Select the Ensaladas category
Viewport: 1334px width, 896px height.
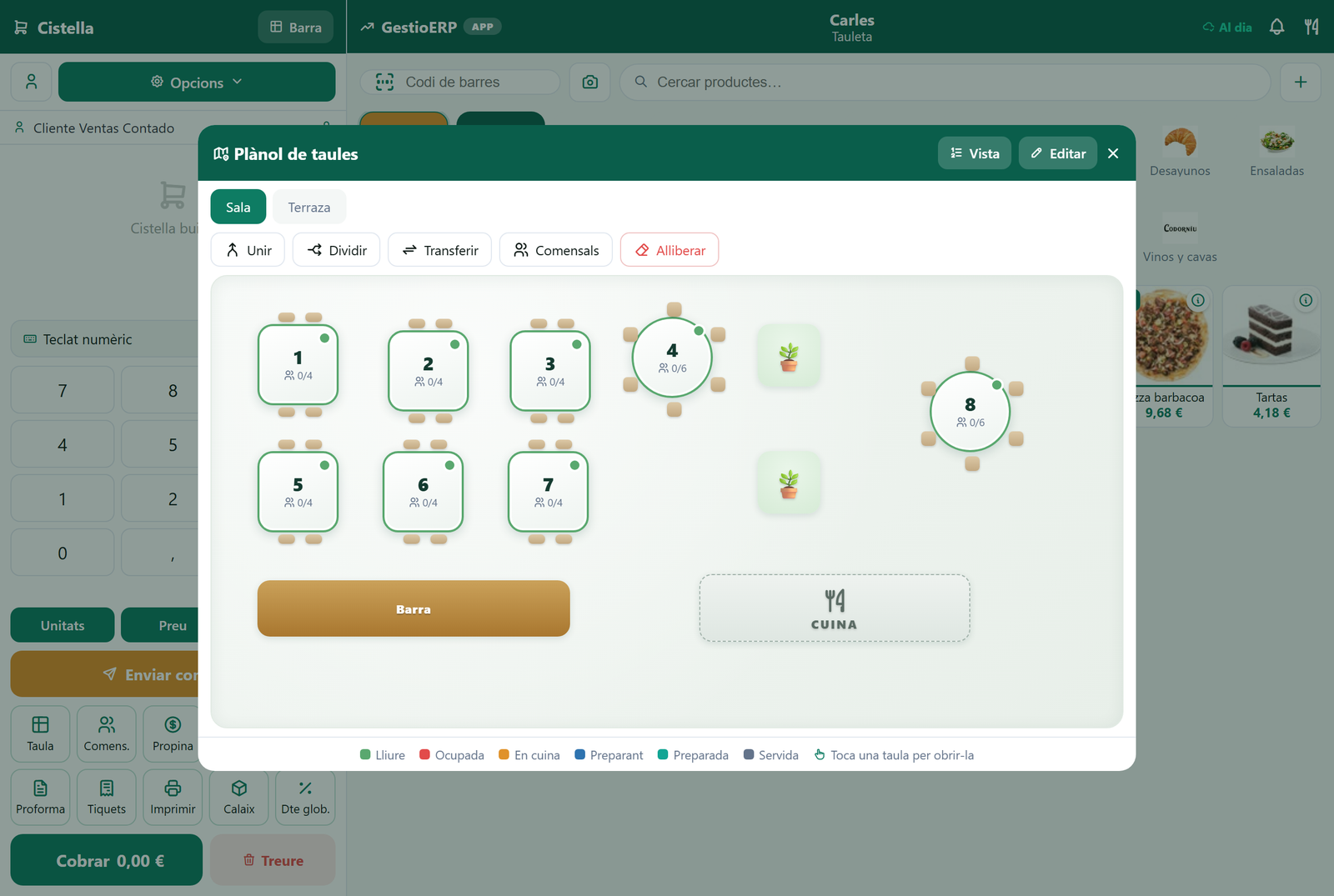pos(1276,152)
